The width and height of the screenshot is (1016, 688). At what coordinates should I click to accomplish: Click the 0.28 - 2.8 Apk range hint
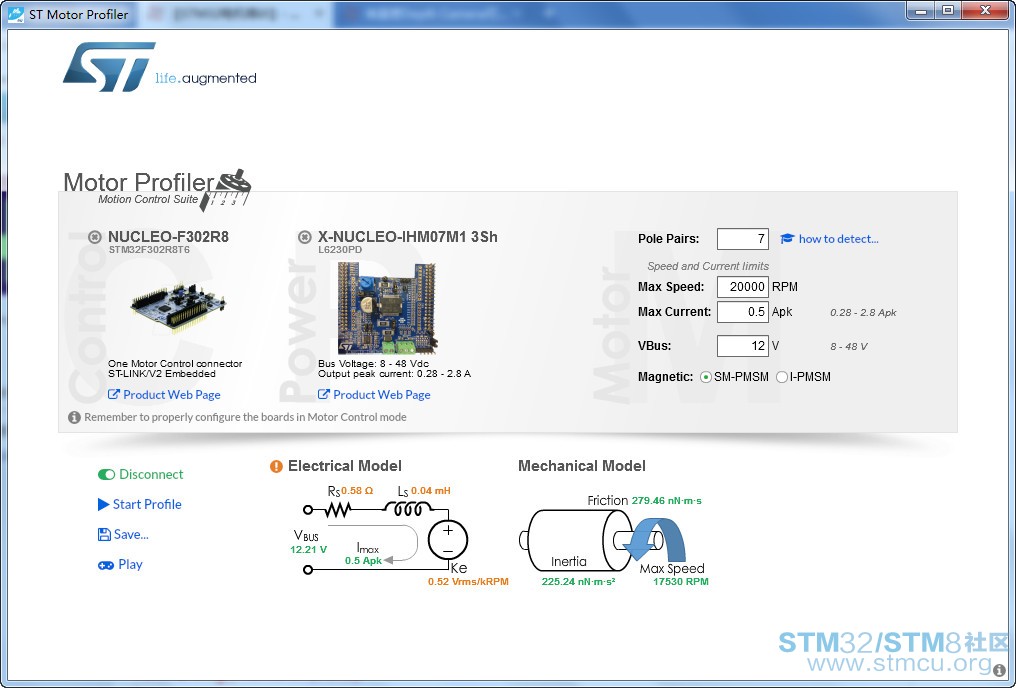click(x=863, y=312)
